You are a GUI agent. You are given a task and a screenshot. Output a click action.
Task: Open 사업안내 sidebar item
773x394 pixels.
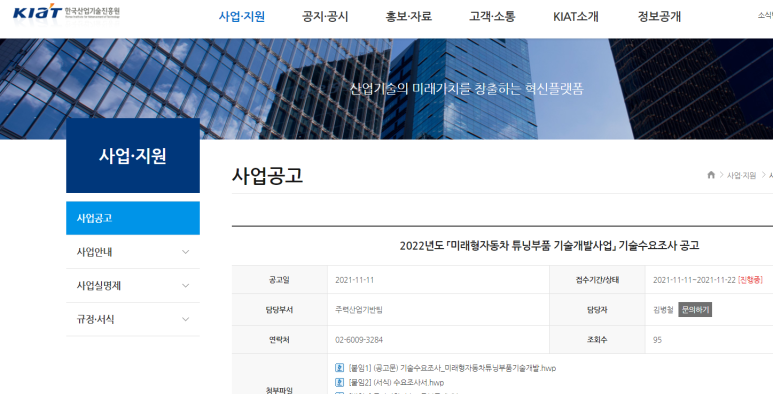(x=133, y=252)
